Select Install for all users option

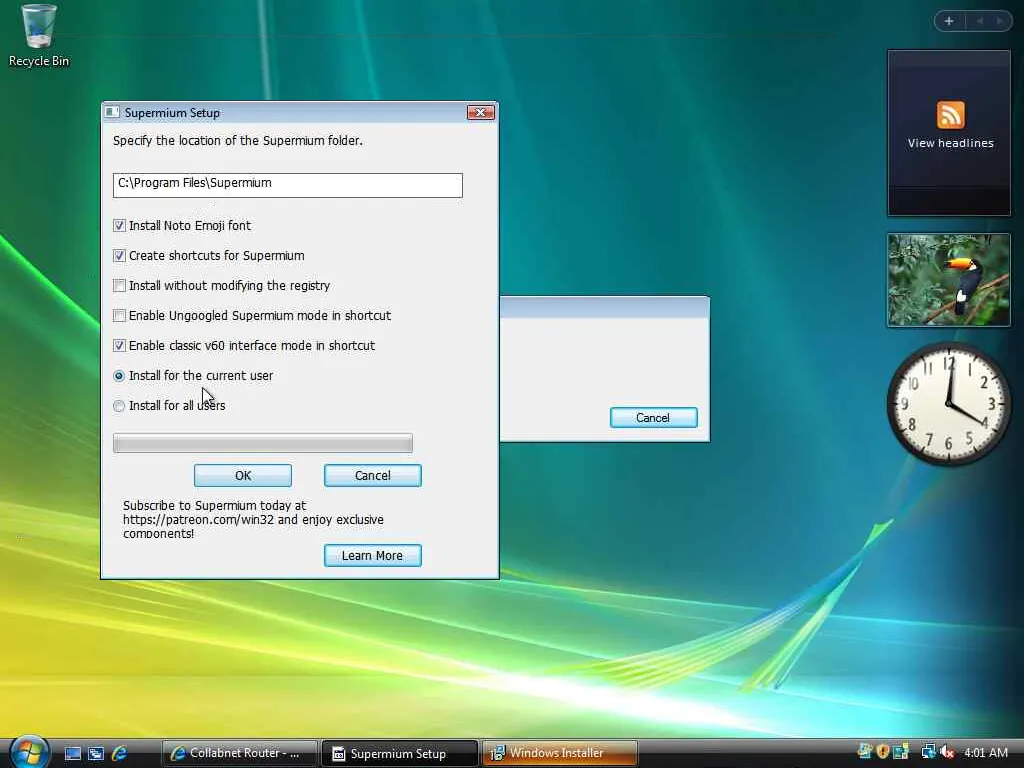pos(119,406)
